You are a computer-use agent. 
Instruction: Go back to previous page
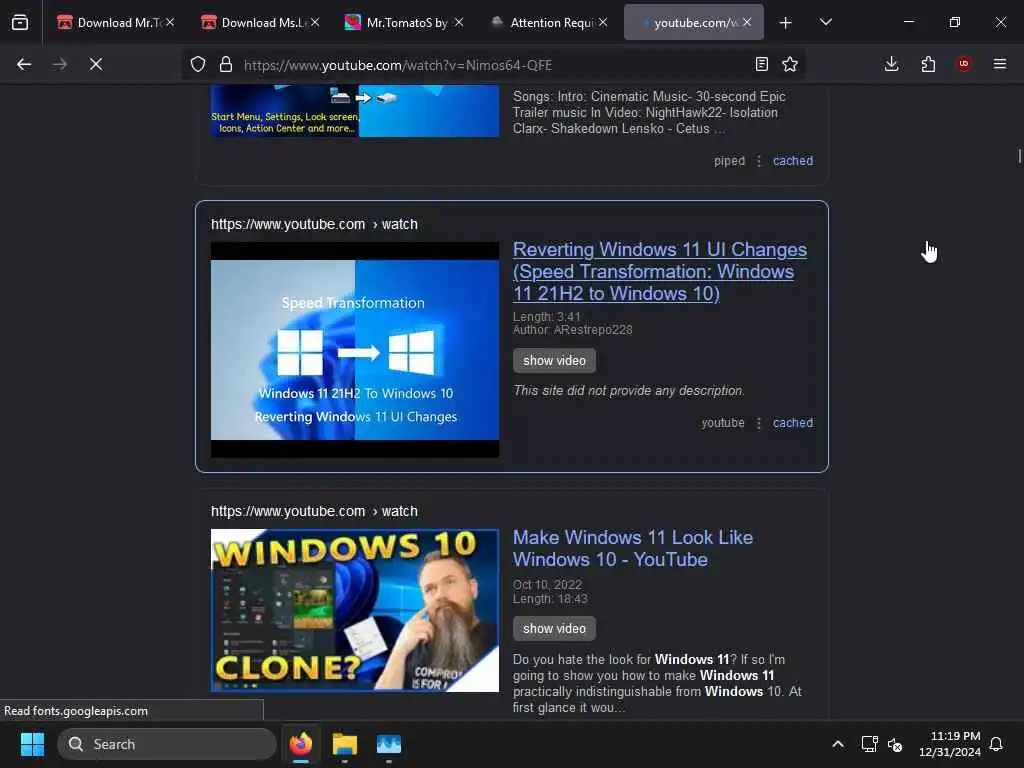point(24,64)
